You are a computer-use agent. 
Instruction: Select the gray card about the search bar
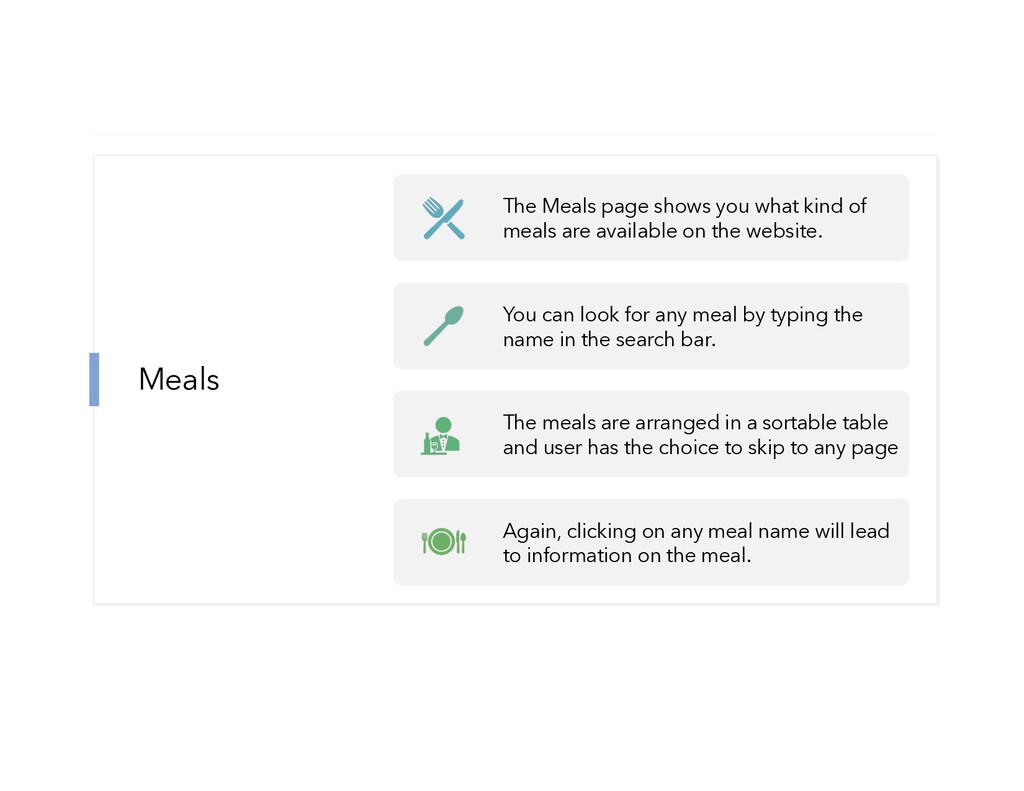click(x=651, y=326)
